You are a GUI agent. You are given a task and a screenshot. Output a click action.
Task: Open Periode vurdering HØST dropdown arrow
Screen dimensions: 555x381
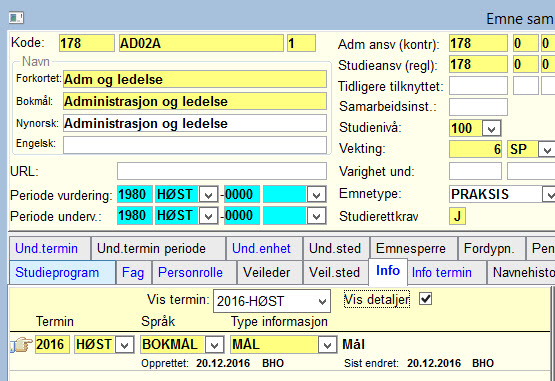coord(208,195)
